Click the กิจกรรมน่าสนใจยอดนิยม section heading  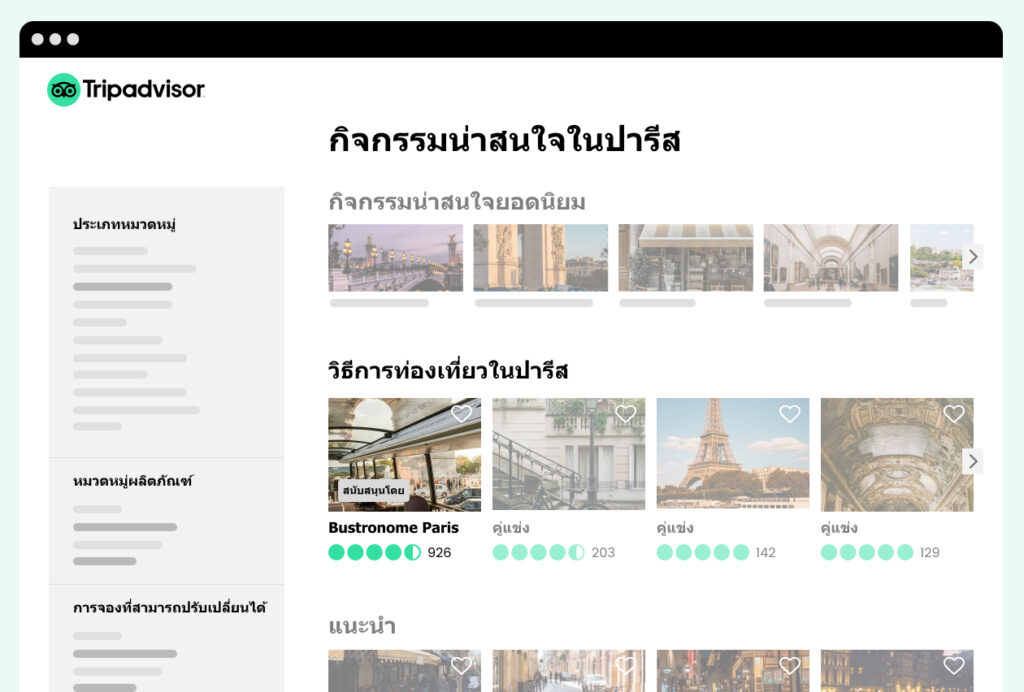(457, 202)
